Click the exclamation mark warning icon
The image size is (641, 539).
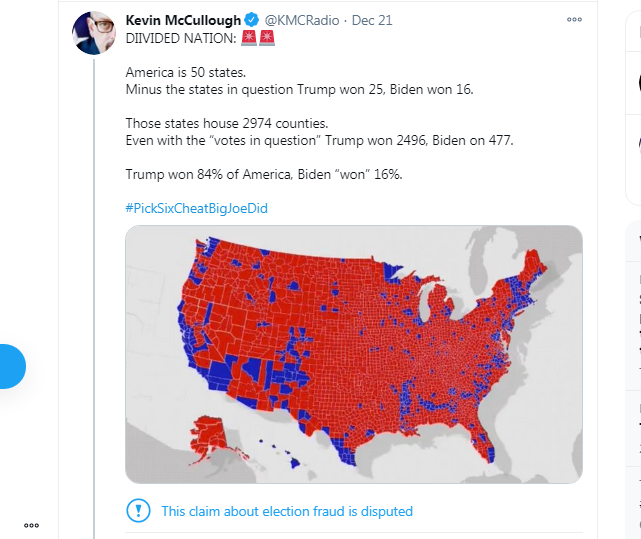[138, 510]
